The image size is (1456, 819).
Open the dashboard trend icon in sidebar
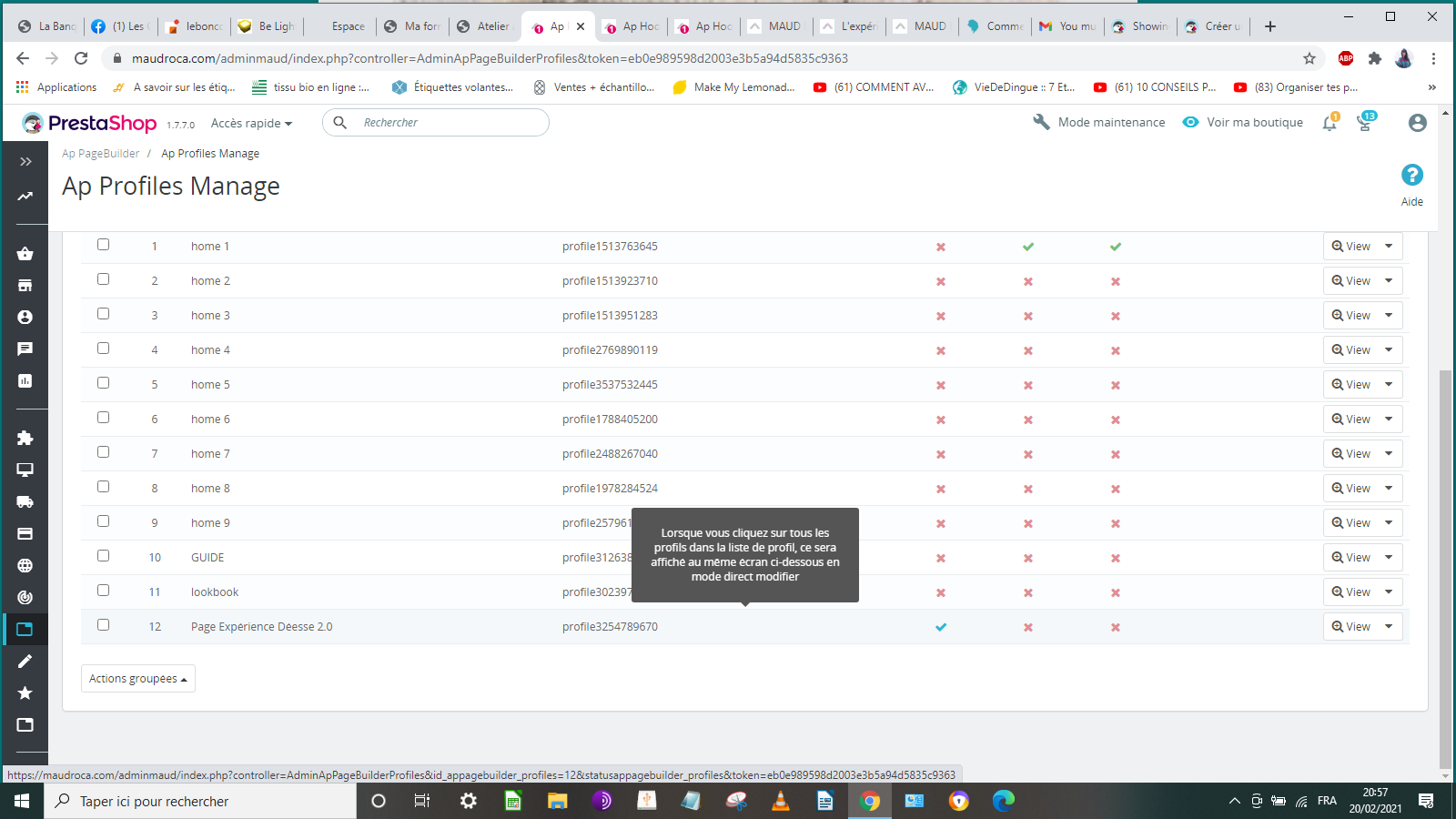[25, 197]
